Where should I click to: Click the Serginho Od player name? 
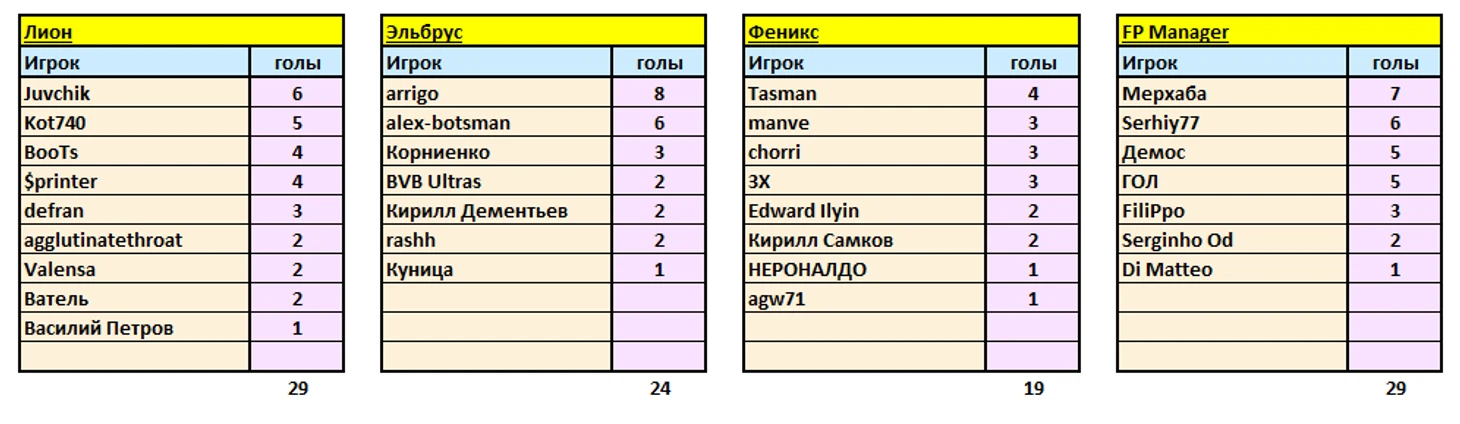(x=1177, y=240)
